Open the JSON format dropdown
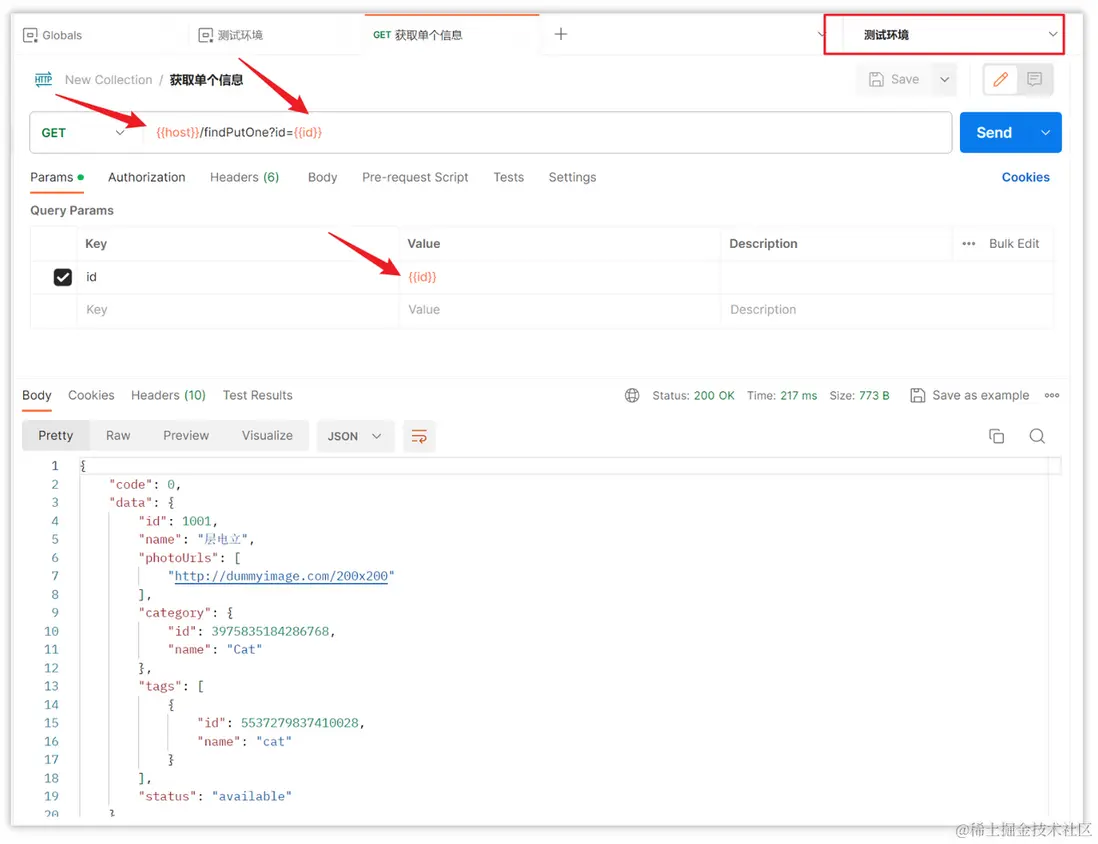Screen dimensions: 1098x844 [x=355, y=436]
